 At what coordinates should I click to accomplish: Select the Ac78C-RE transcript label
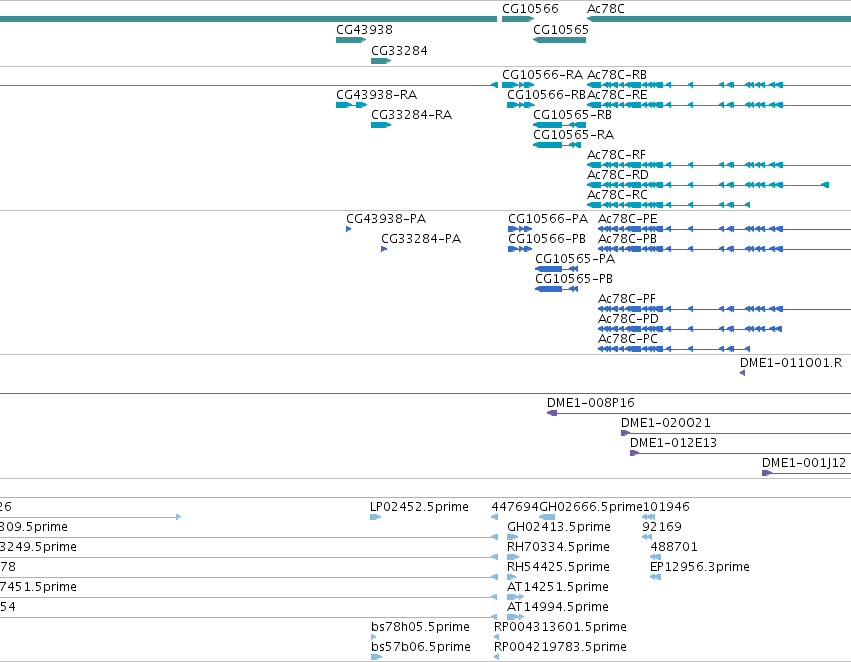point(617,94)
